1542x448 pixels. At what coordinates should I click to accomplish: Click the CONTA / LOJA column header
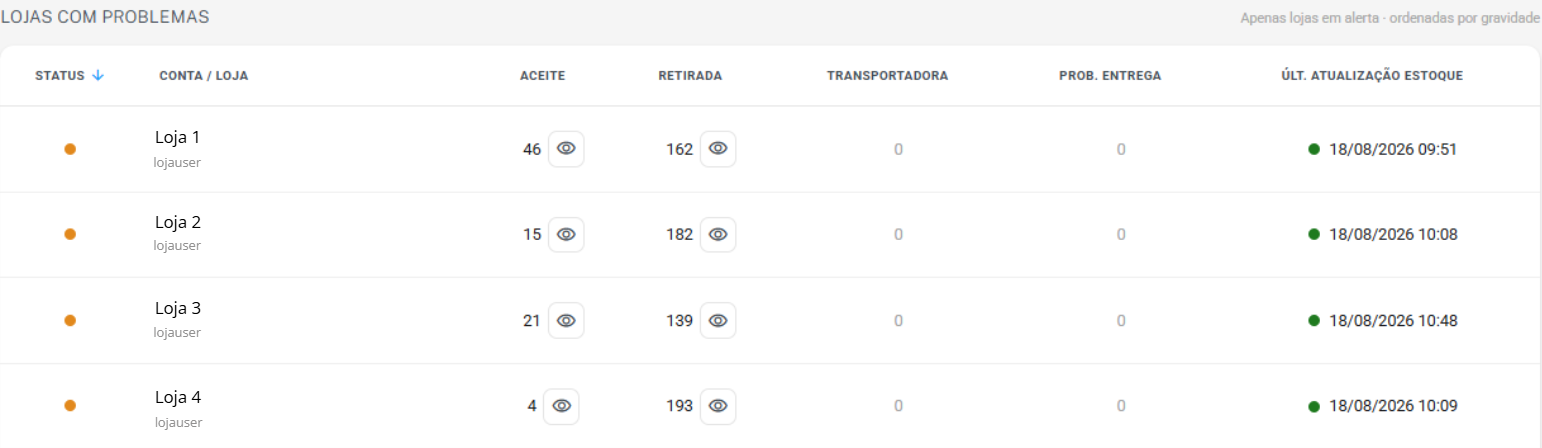pyautogui.click(x=204, y=76)
